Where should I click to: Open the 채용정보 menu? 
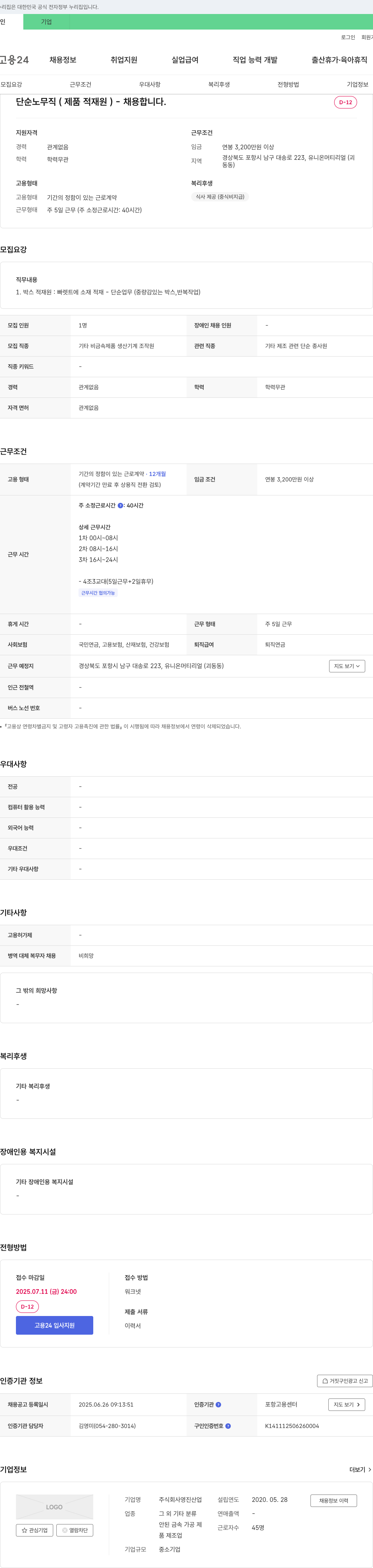(63, 59)
